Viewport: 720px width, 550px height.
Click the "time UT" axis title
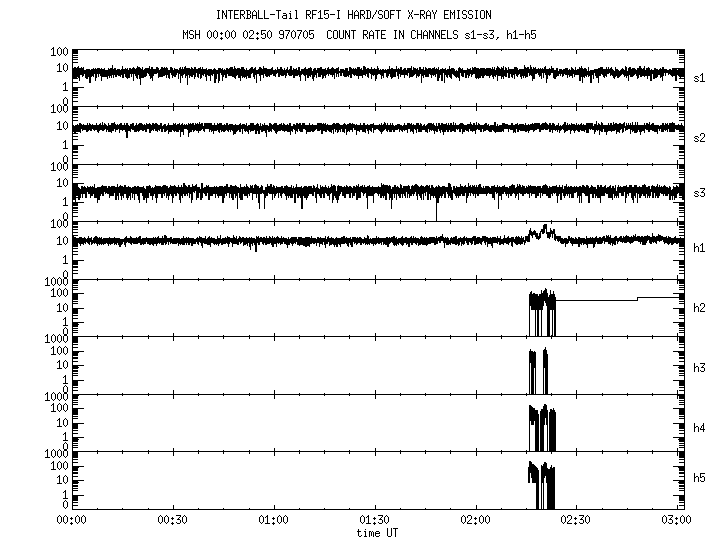click(377, 534)
